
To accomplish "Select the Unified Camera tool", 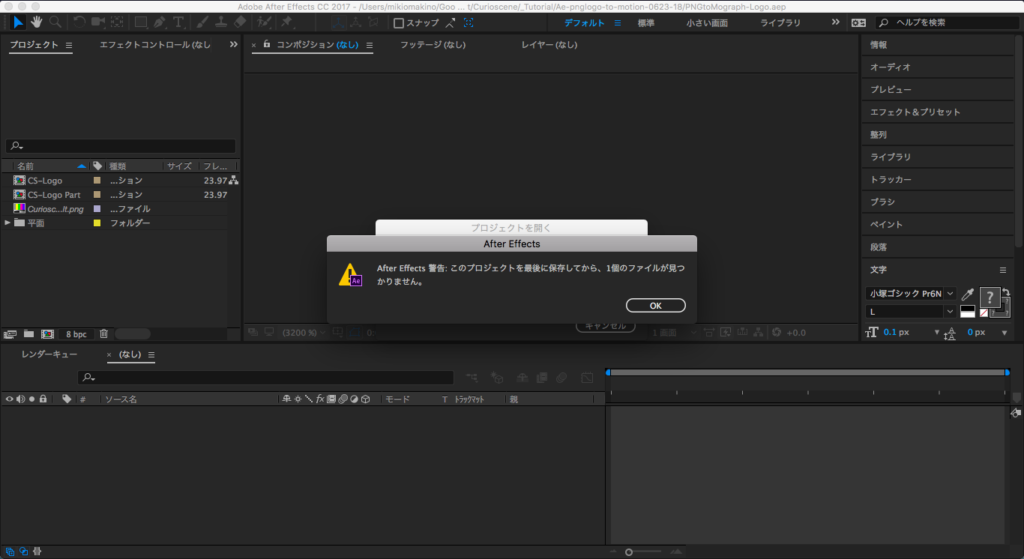I will point(98,22).
